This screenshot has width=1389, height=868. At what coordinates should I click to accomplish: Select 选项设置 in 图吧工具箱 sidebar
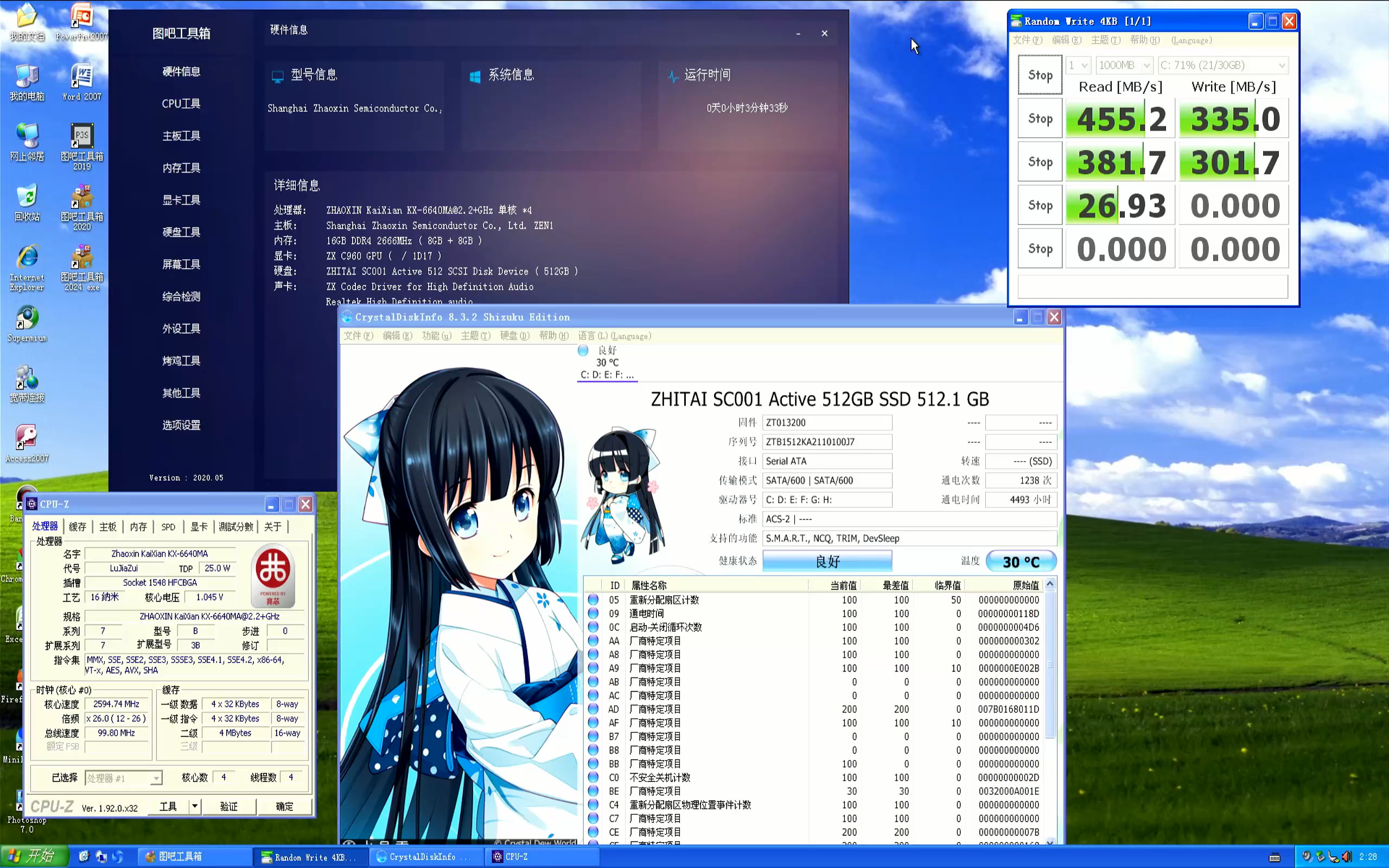(181, 425)
